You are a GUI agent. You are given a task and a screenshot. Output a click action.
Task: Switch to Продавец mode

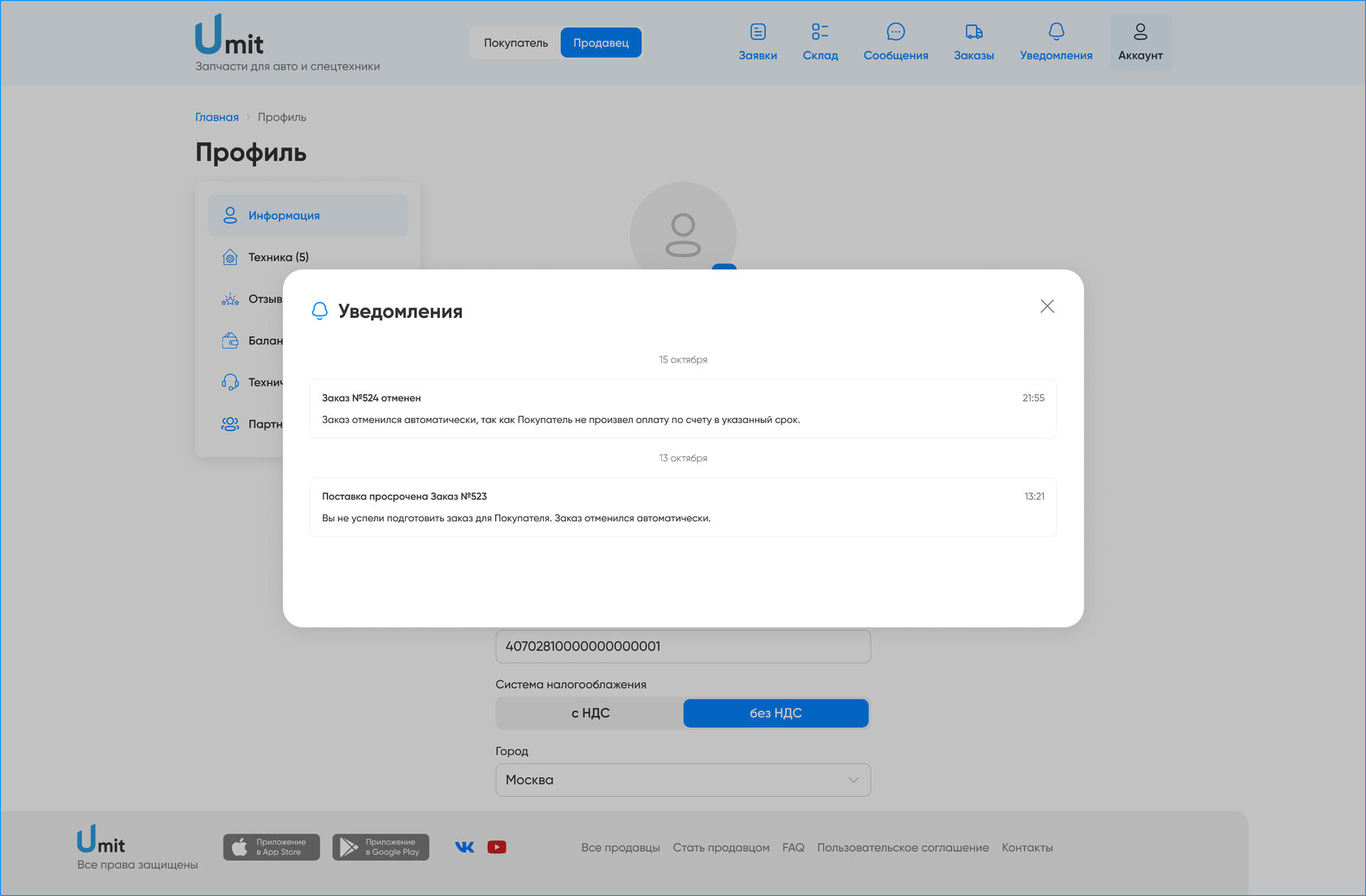[x=601, y=43]
